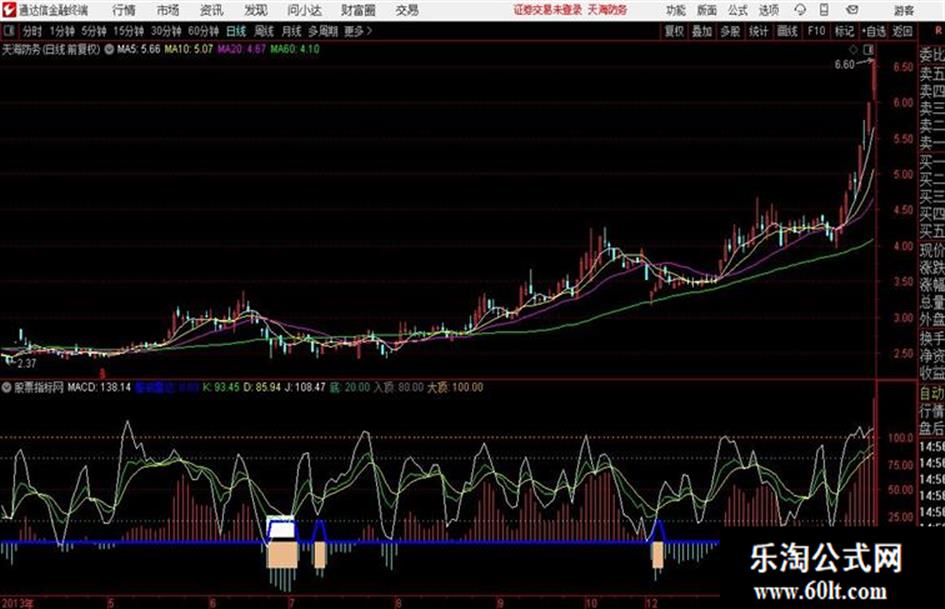Click the 统计 statistics button
This screenshot has height=609, width=945.
(x=758, y=31)
